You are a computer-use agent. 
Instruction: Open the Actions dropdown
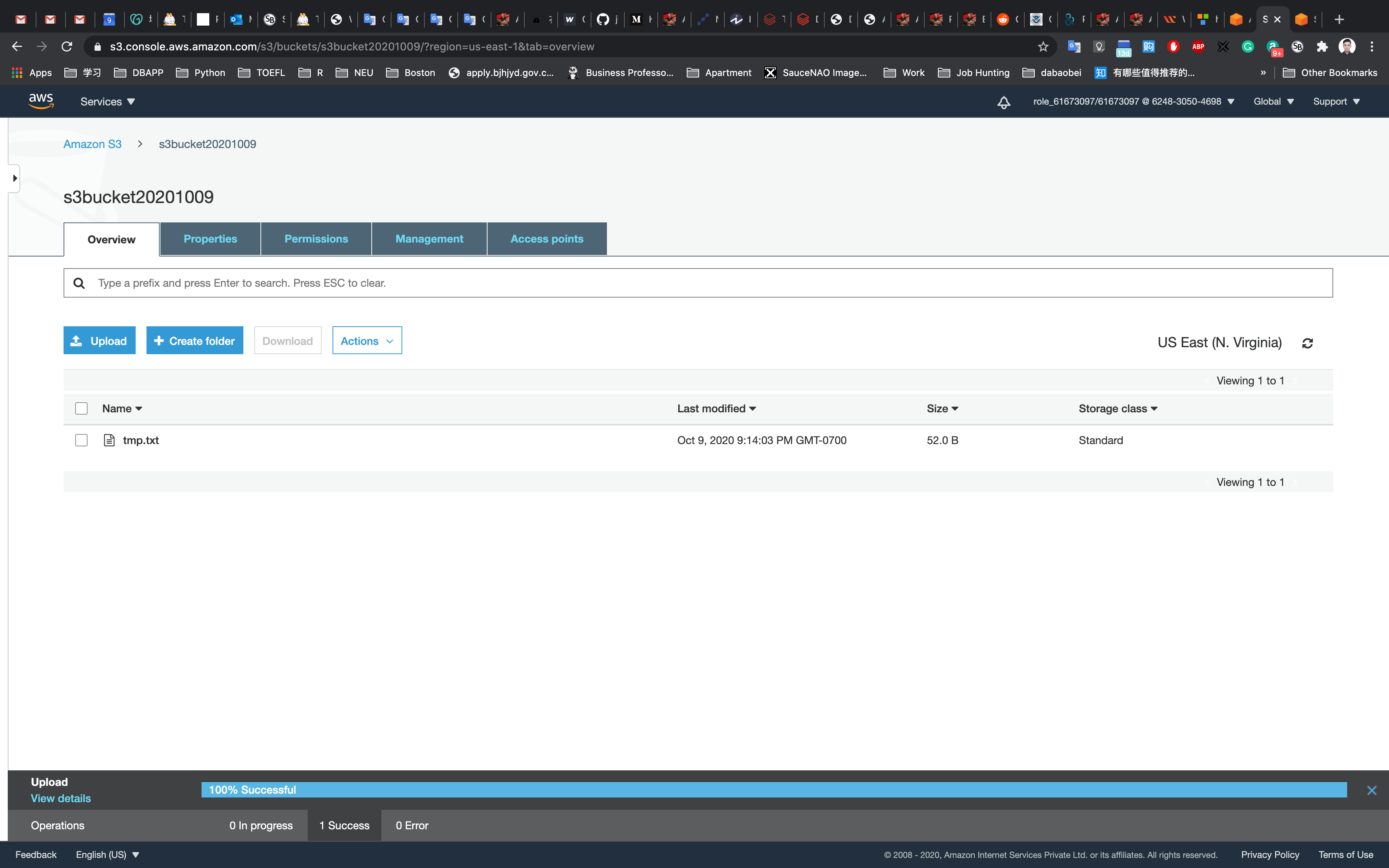coord(367,341)
